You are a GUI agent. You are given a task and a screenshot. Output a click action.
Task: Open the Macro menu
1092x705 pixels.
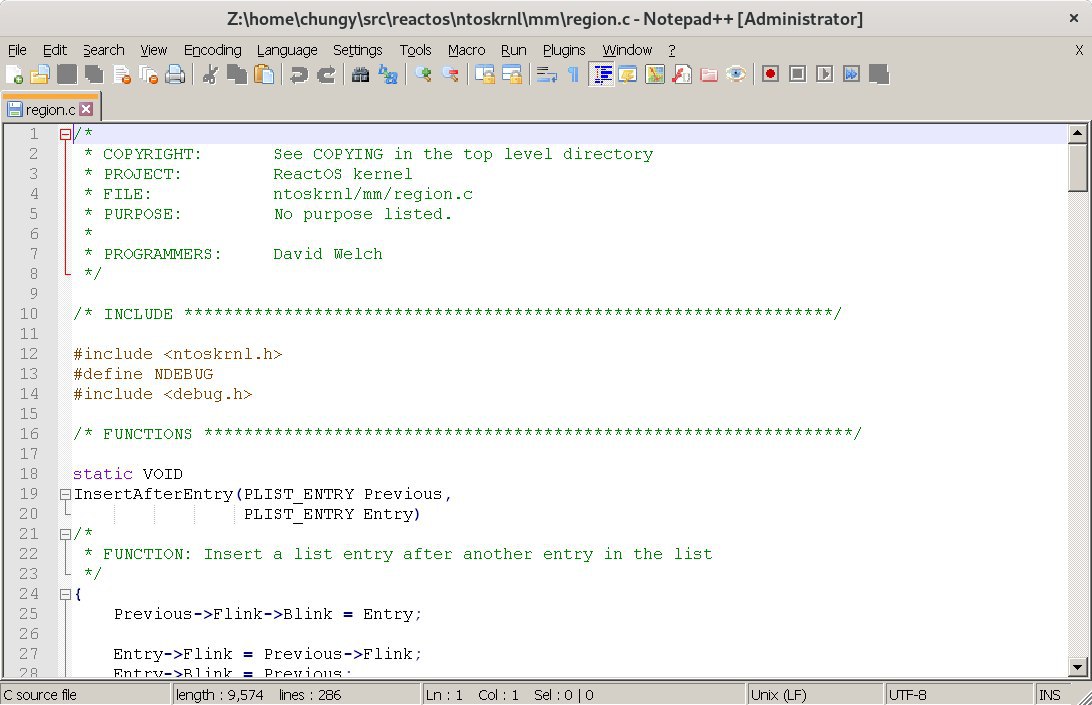[x=467, y=50]
